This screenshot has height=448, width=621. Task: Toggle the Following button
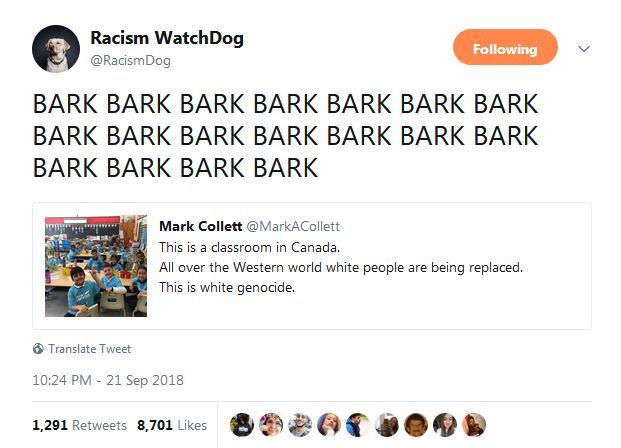click(505, 47)
